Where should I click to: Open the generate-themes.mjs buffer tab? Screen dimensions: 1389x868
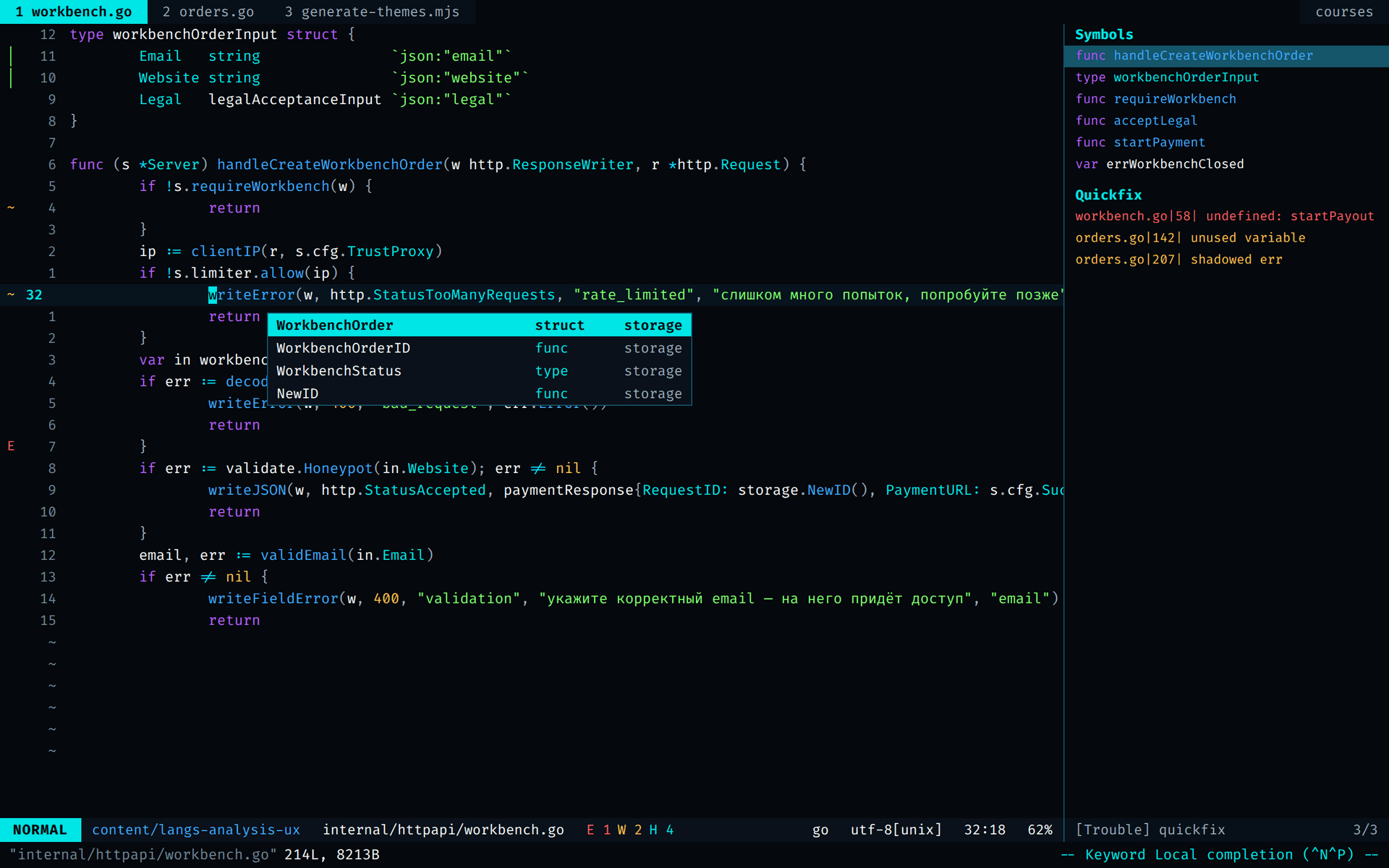click(x=372, y=12)
